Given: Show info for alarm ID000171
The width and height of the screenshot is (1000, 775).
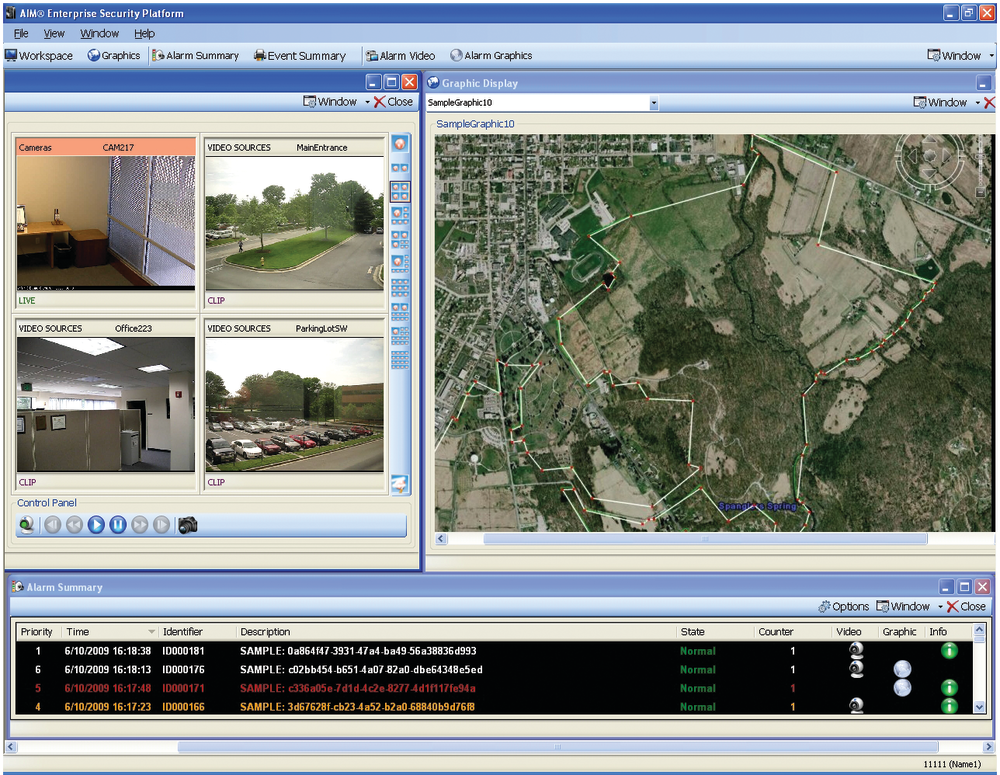Looking at the screenshot, I should tap(950, 688).
